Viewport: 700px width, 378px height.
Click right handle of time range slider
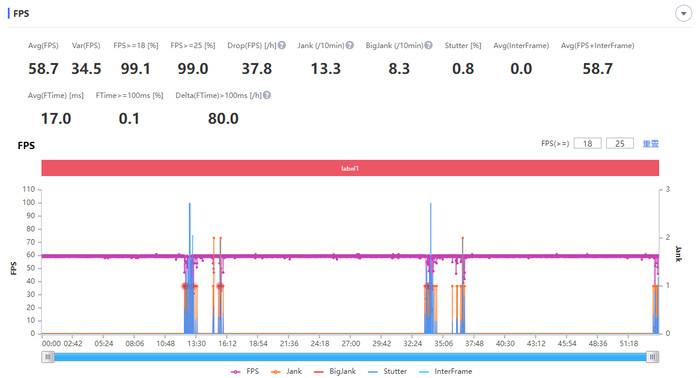[653, 357]
